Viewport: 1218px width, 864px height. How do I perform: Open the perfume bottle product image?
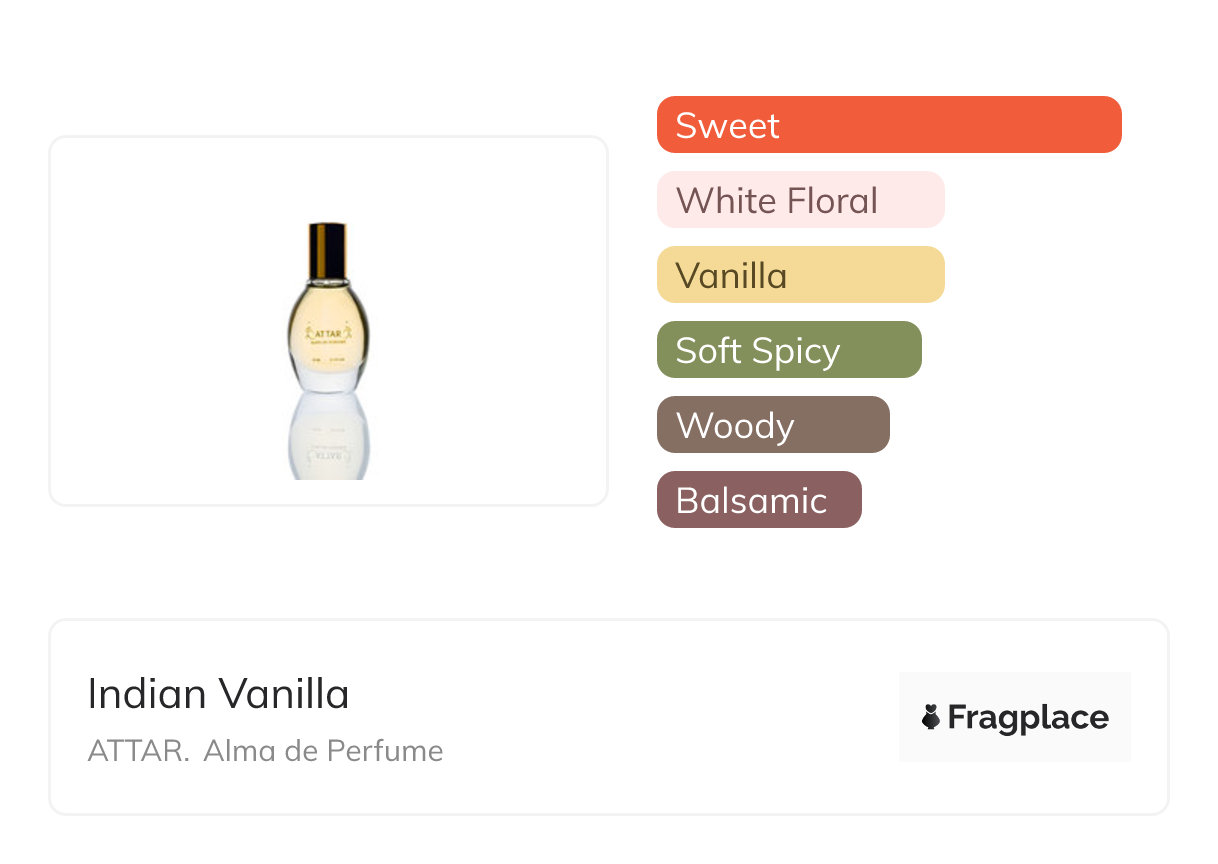[x=328, y=322]
